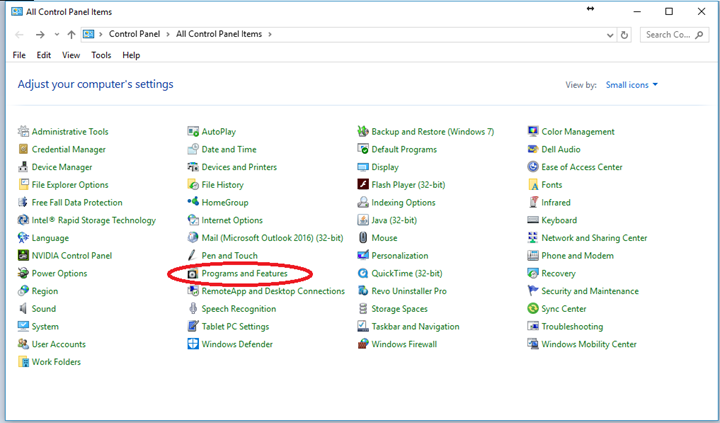This screenshot has height=423, width=720.
Task: Click the Backup and Restore icon
Action: [363, 131]
